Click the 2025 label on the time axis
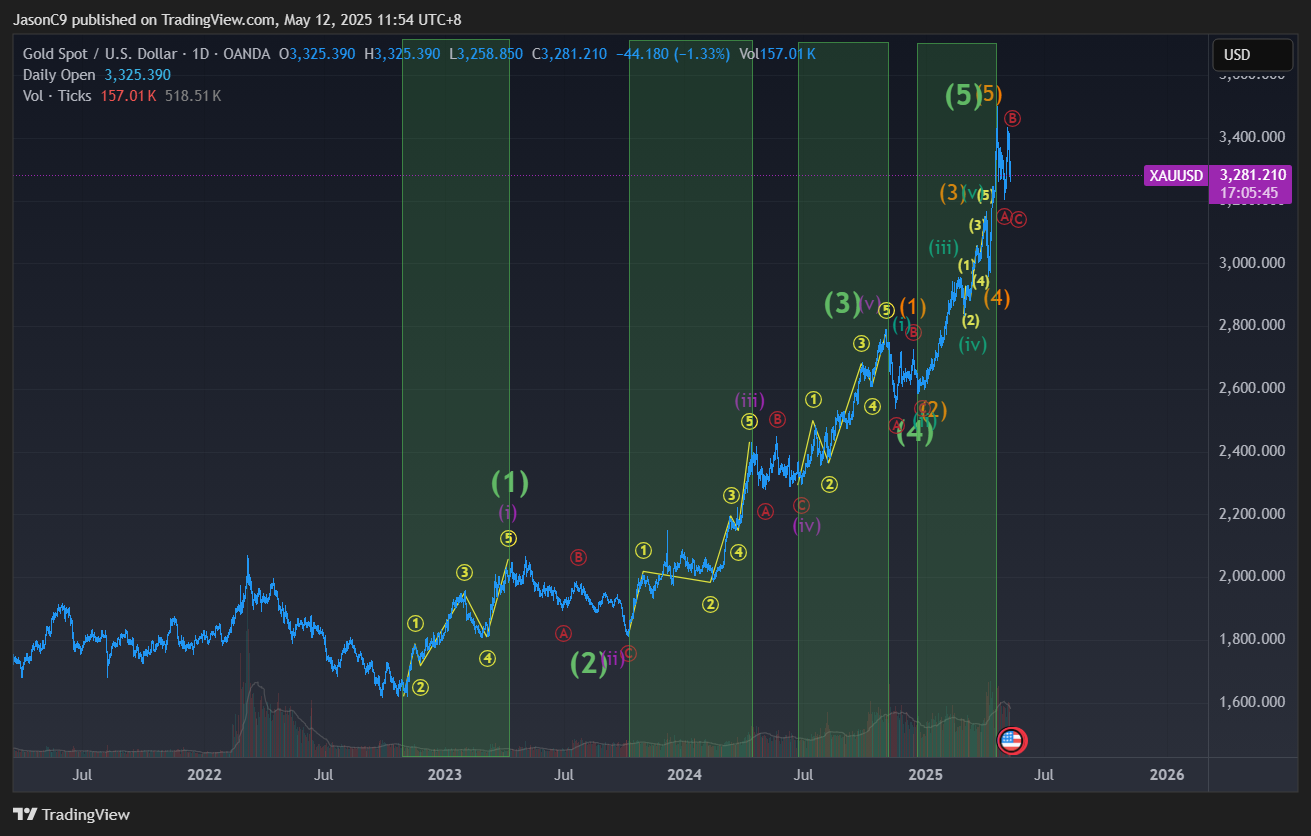 [x=926, y=775]
